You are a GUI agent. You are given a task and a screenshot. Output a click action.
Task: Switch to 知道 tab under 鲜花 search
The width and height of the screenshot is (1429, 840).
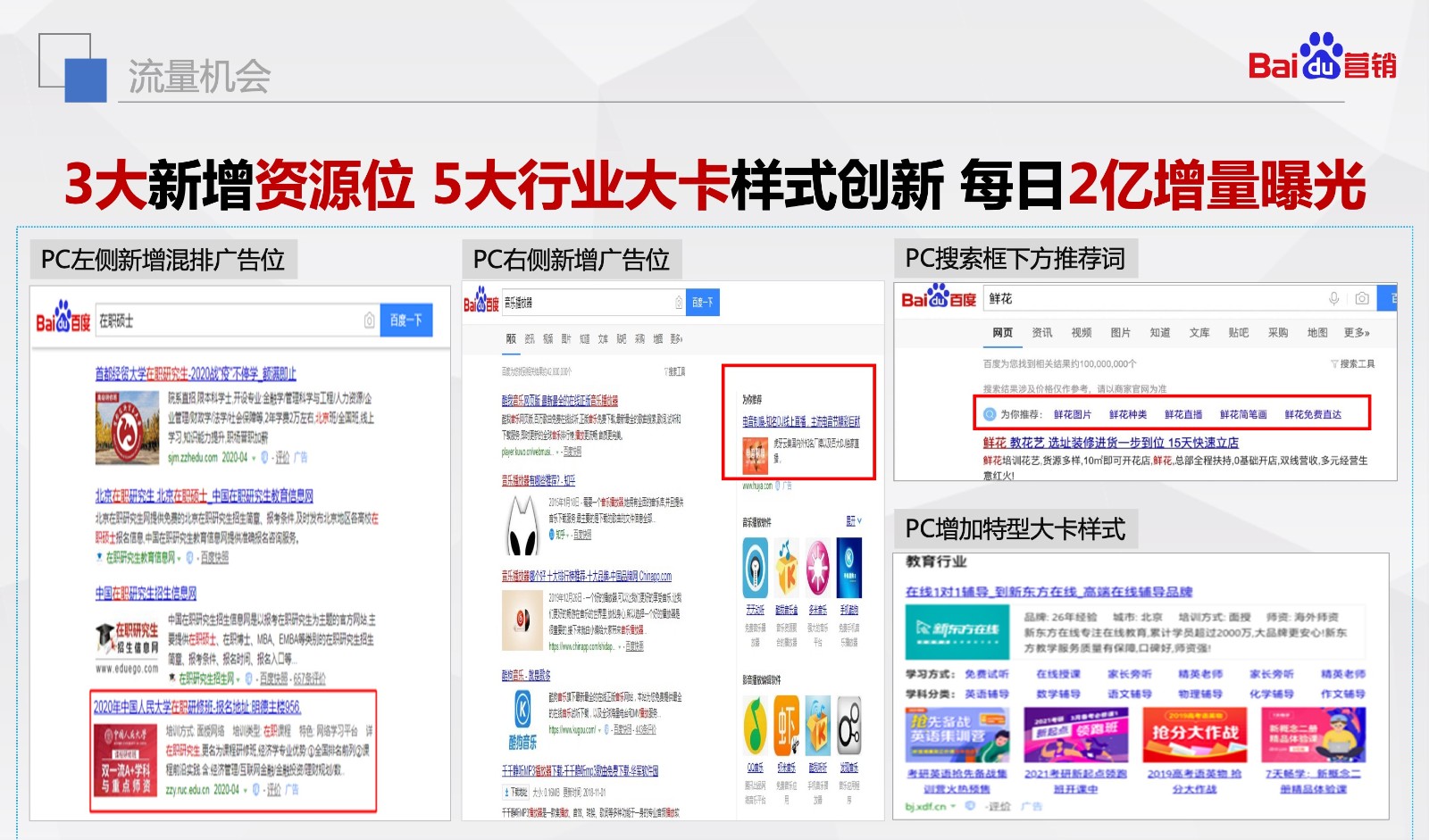[1160, 332]
